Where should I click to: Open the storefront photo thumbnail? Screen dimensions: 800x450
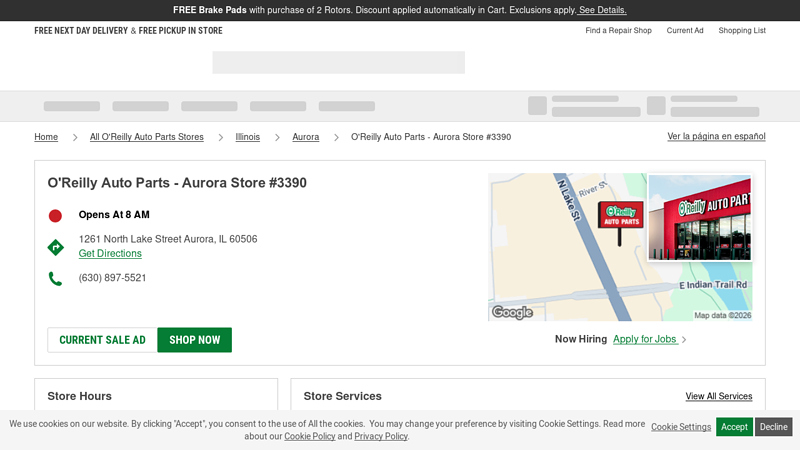[x=699, y=218]
